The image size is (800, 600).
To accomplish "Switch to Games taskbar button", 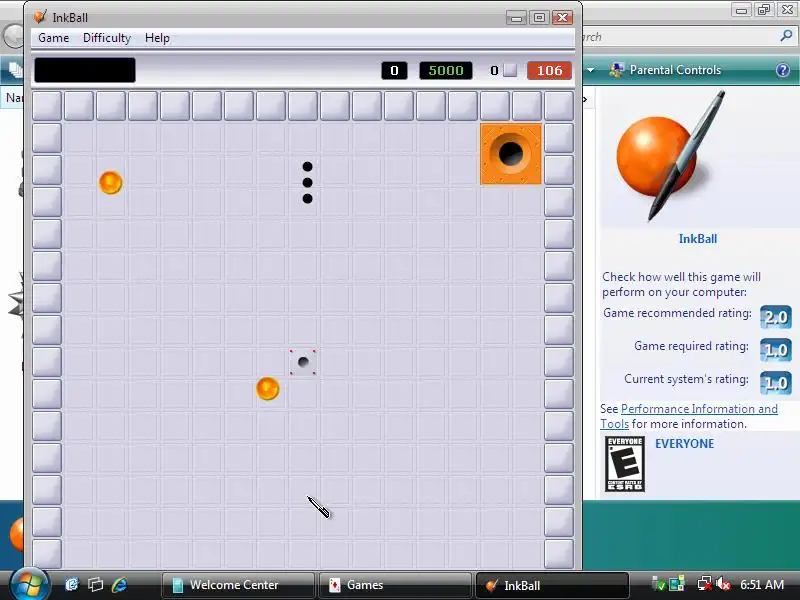I will click(394, 585).
